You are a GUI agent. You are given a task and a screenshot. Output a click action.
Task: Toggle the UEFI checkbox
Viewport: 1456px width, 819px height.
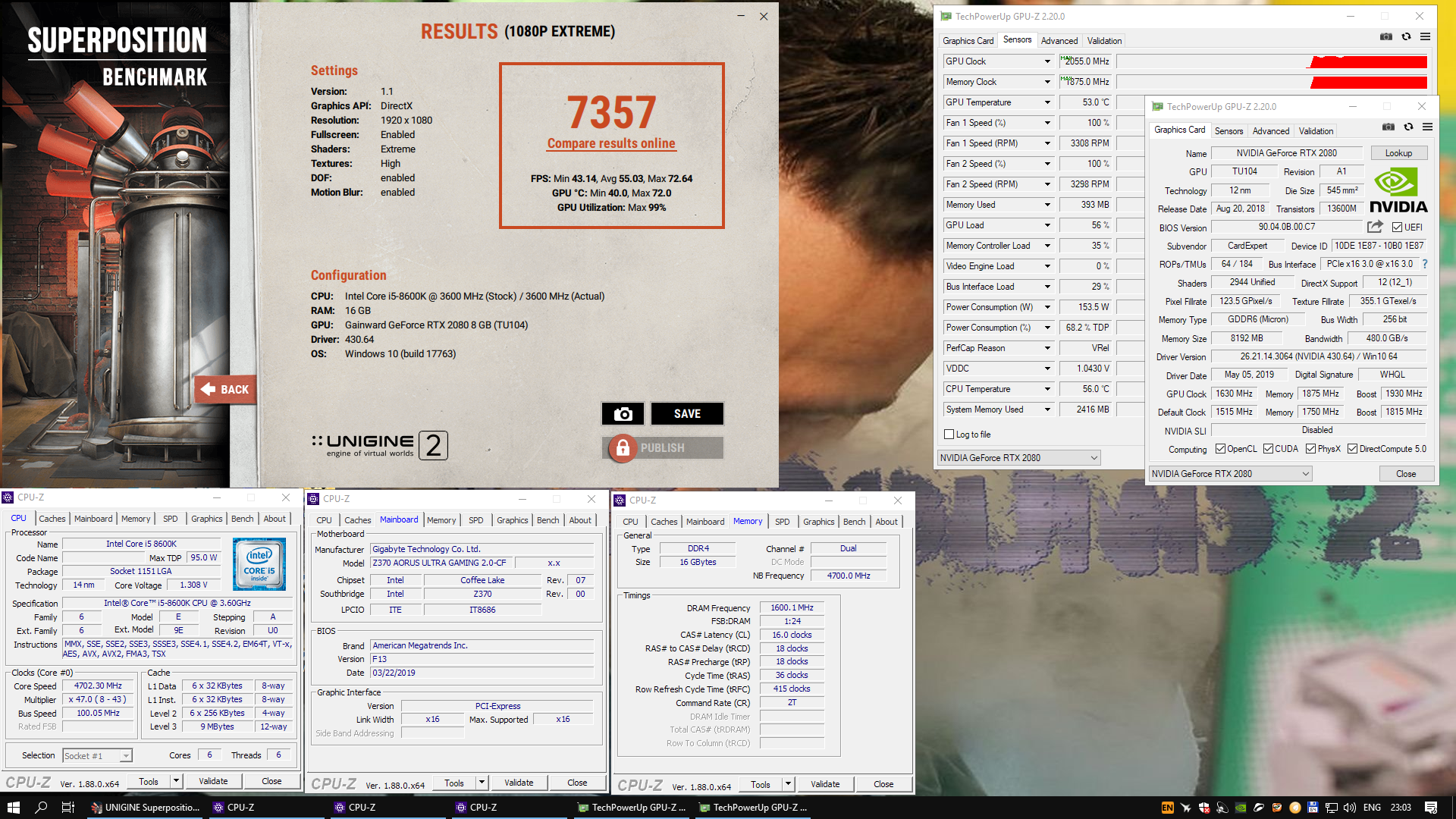(x=1397, y=227)
